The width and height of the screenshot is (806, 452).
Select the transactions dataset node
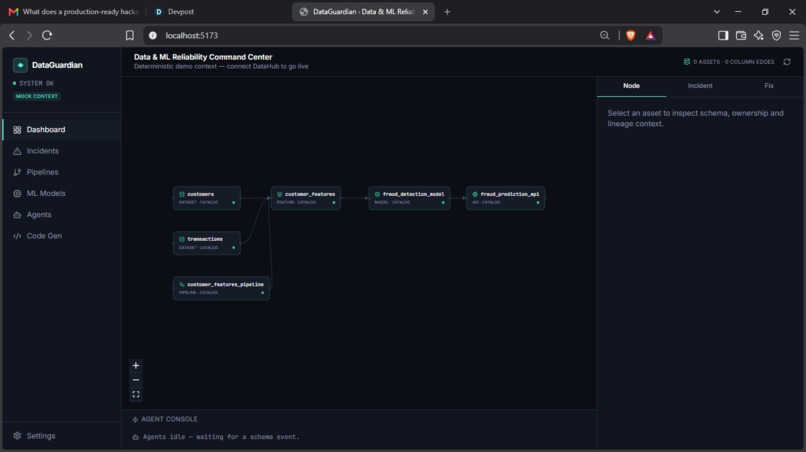207,243
